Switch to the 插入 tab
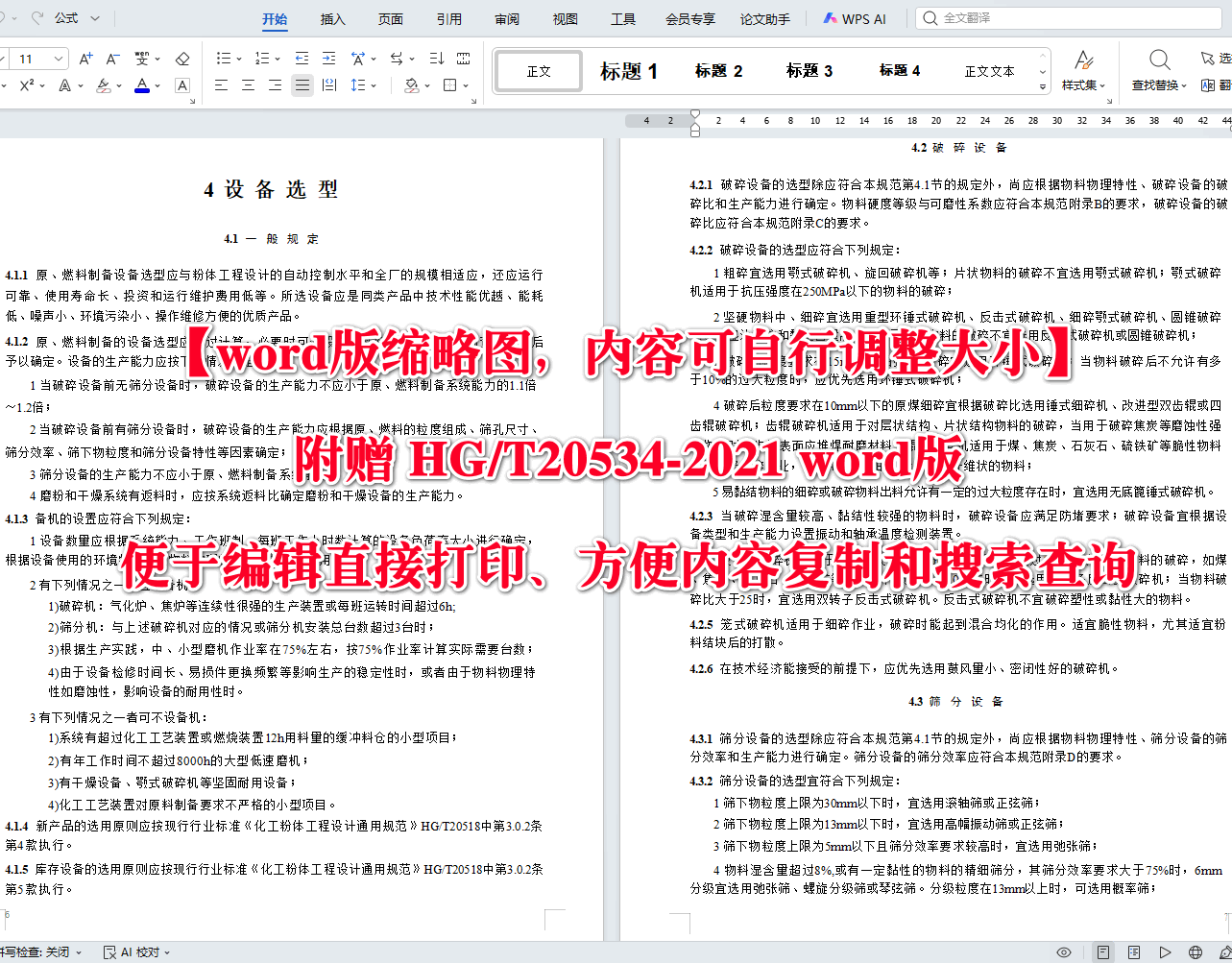 tap(332, 19)
